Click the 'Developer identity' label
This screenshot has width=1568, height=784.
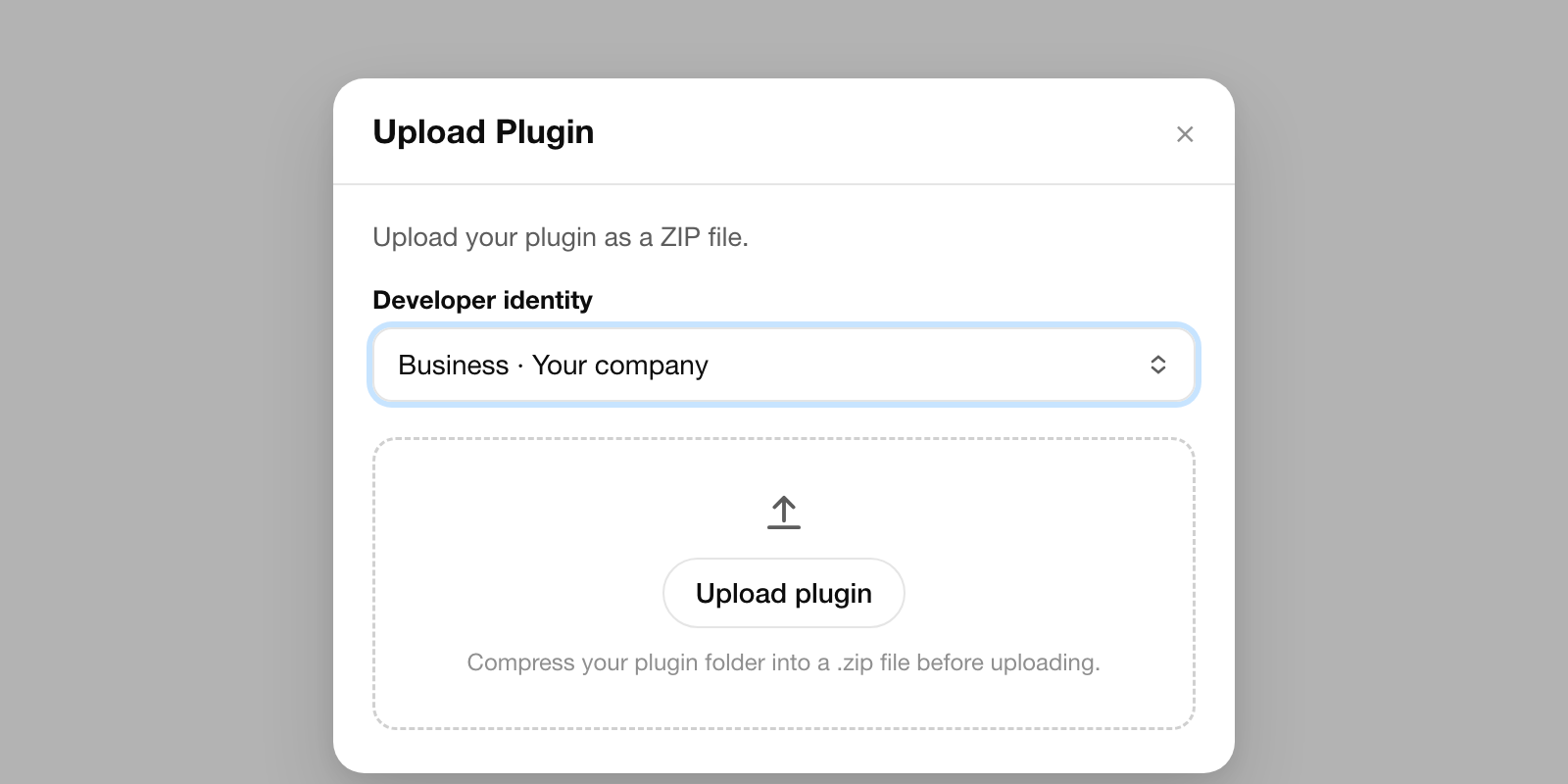pyautogui.click(x=482, y=300)
